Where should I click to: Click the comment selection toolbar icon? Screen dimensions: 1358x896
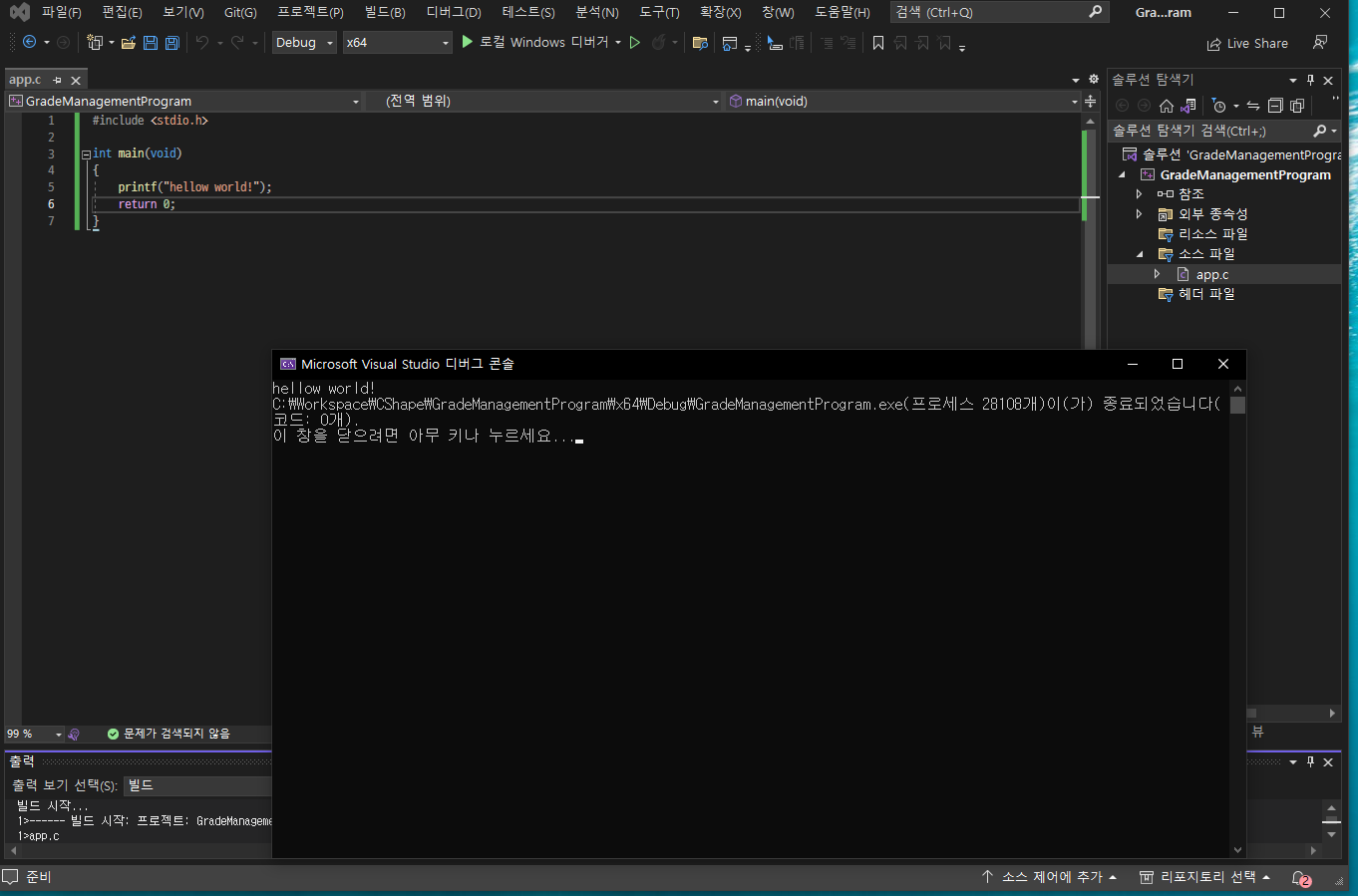click(x=827, y=43)
